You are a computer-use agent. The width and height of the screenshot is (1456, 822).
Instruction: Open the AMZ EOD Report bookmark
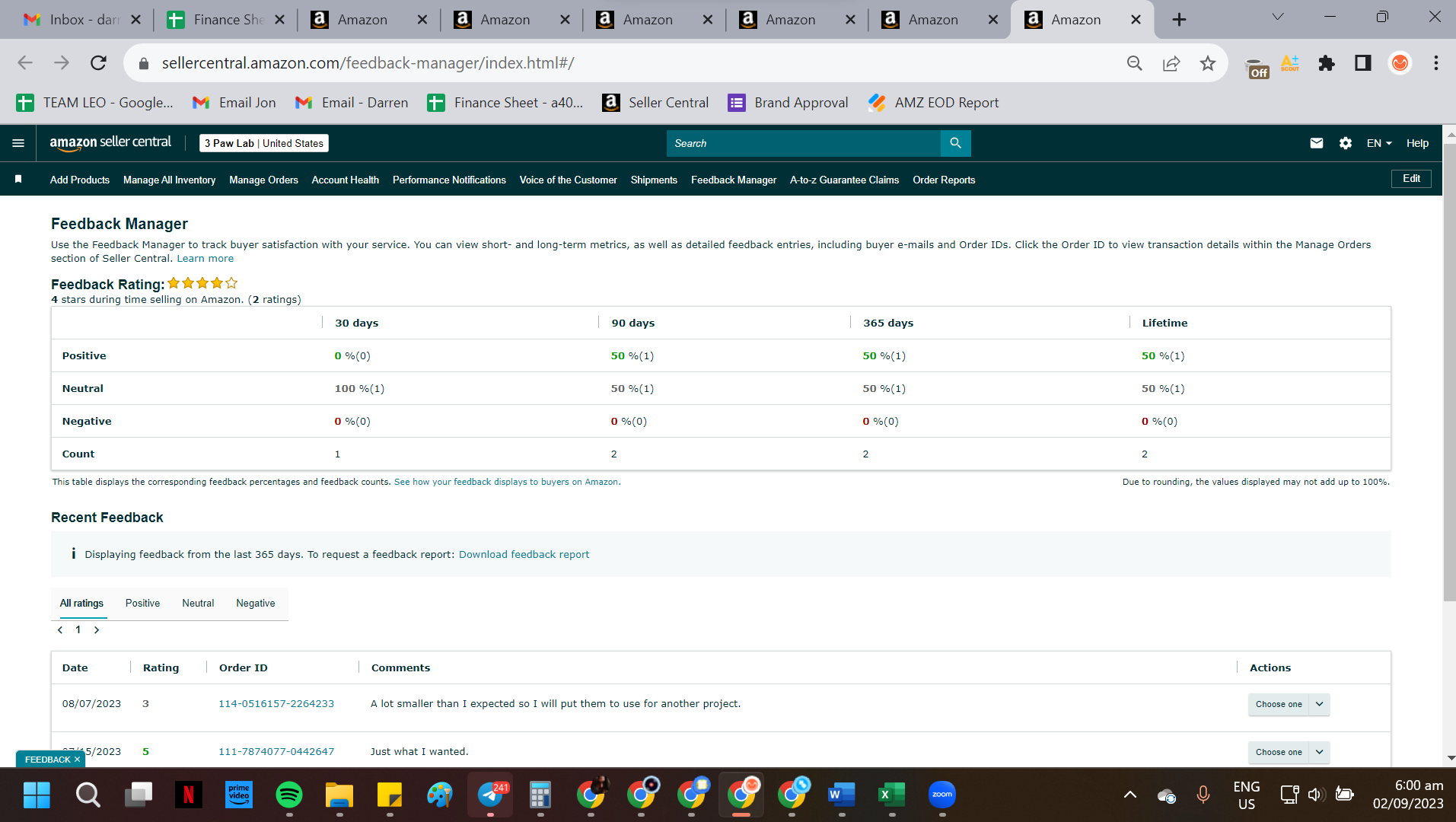934,103
